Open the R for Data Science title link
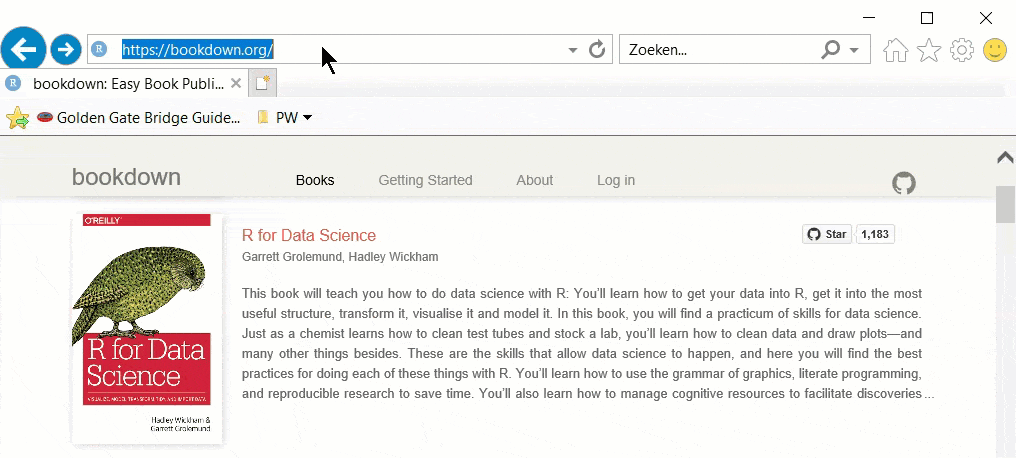 [309, 235]
